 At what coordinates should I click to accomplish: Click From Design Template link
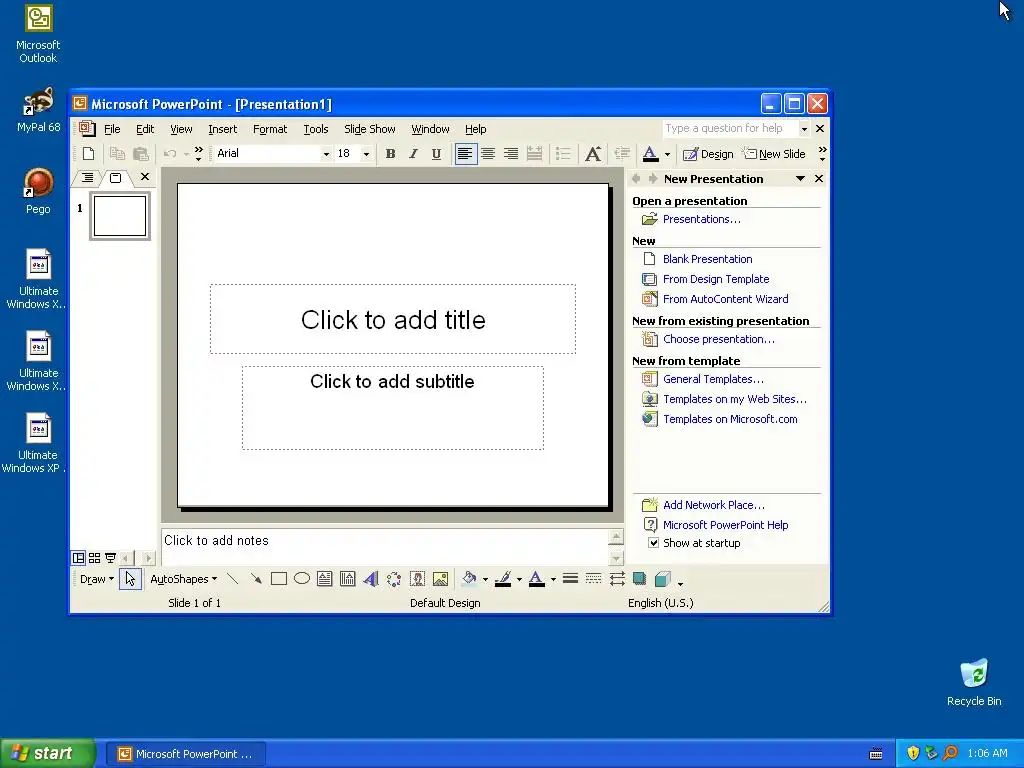716,280
